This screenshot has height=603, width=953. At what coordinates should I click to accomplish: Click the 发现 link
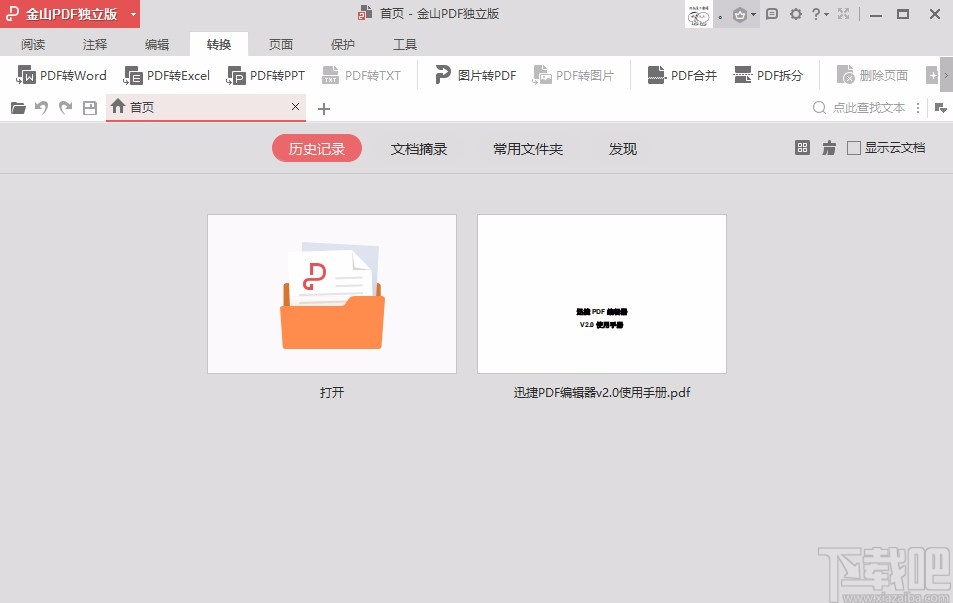(622, 148)
